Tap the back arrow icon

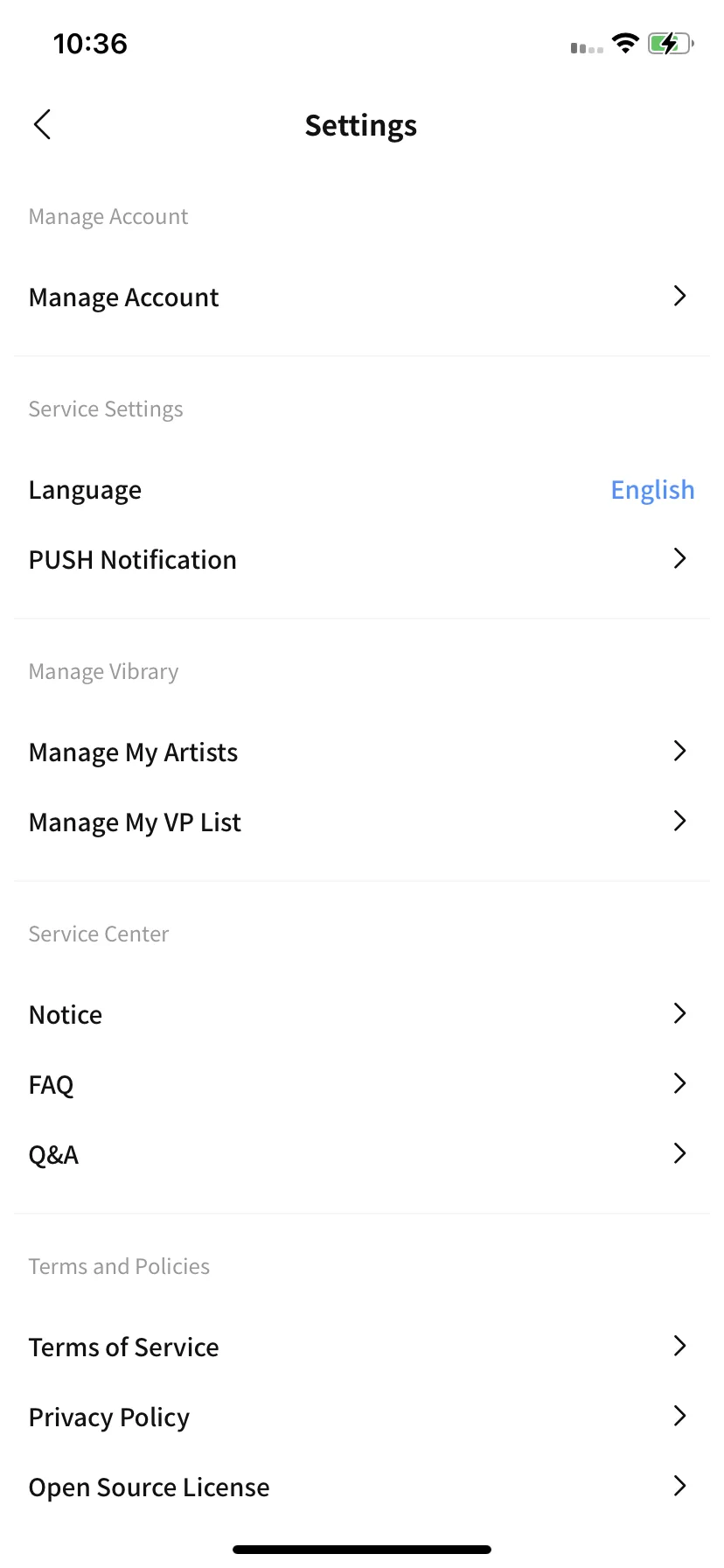point(42,124)
